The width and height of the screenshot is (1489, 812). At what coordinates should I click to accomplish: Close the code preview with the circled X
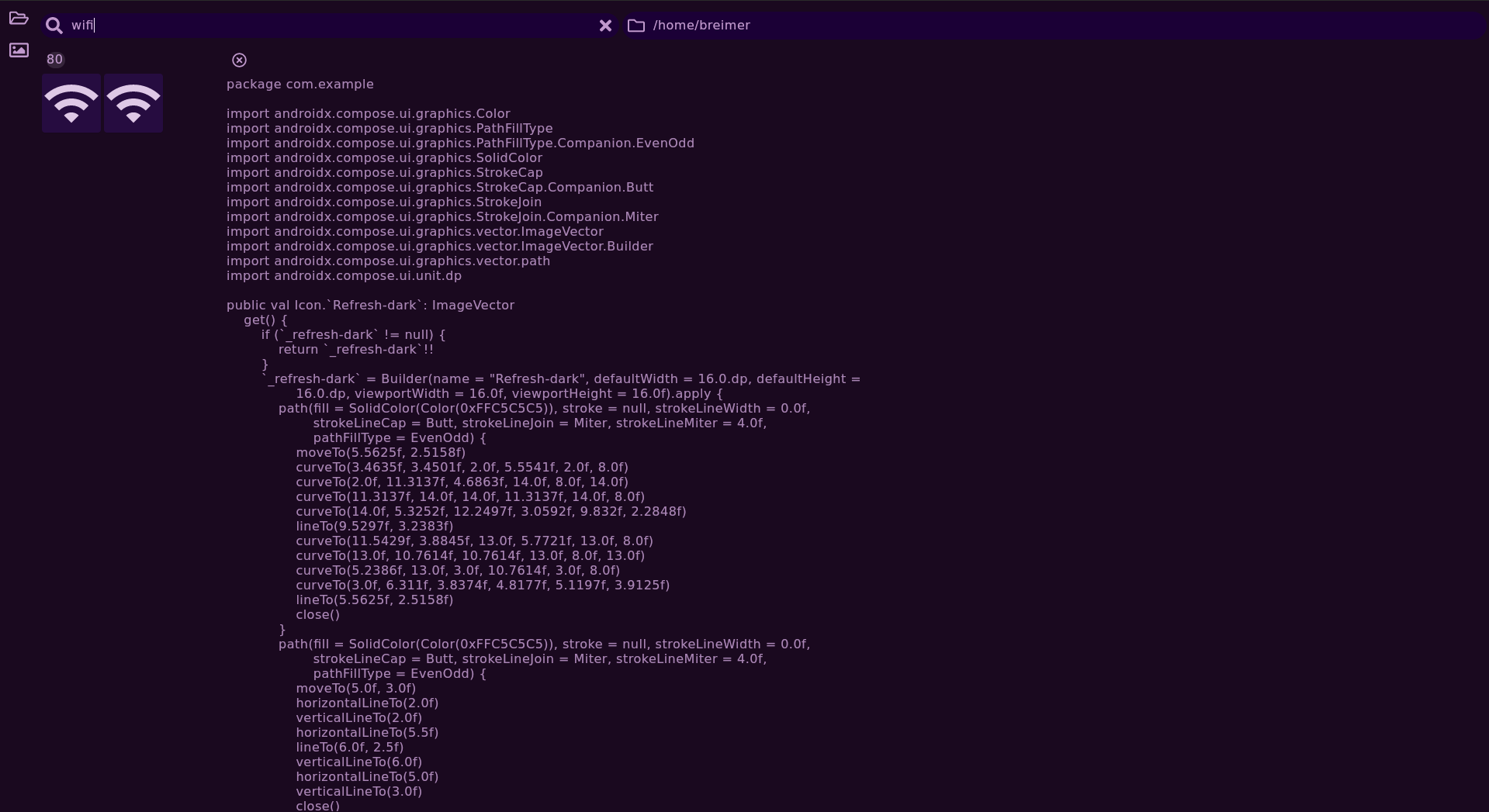239,60
